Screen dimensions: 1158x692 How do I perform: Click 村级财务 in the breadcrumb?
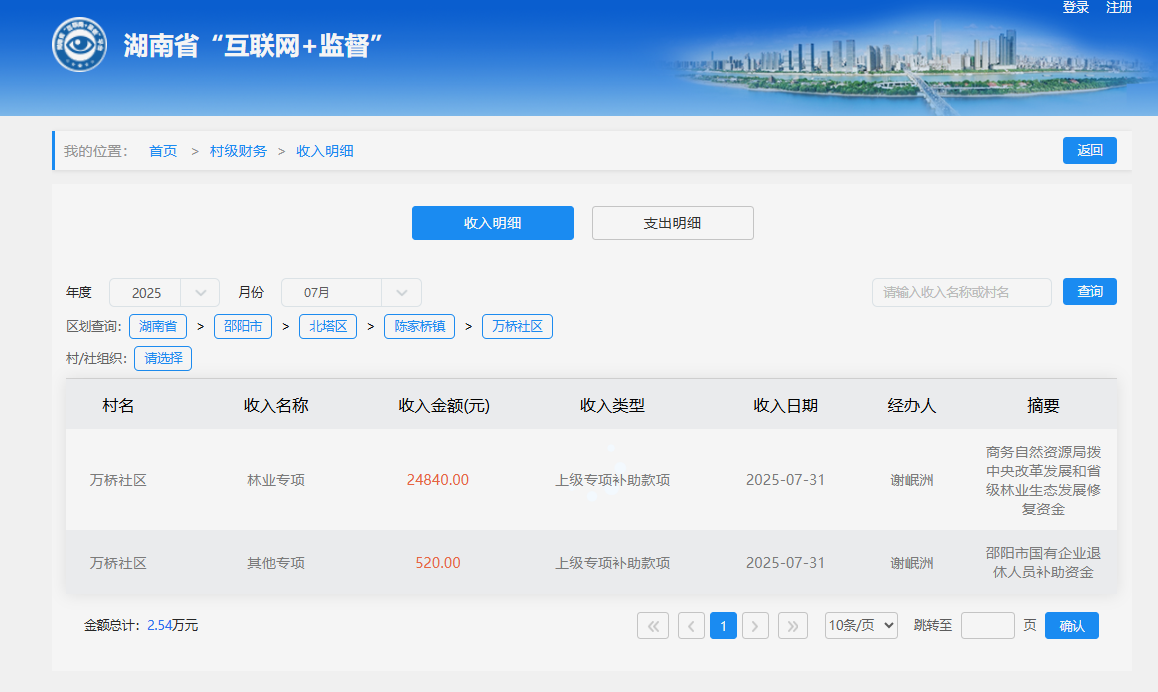point(238,151)
